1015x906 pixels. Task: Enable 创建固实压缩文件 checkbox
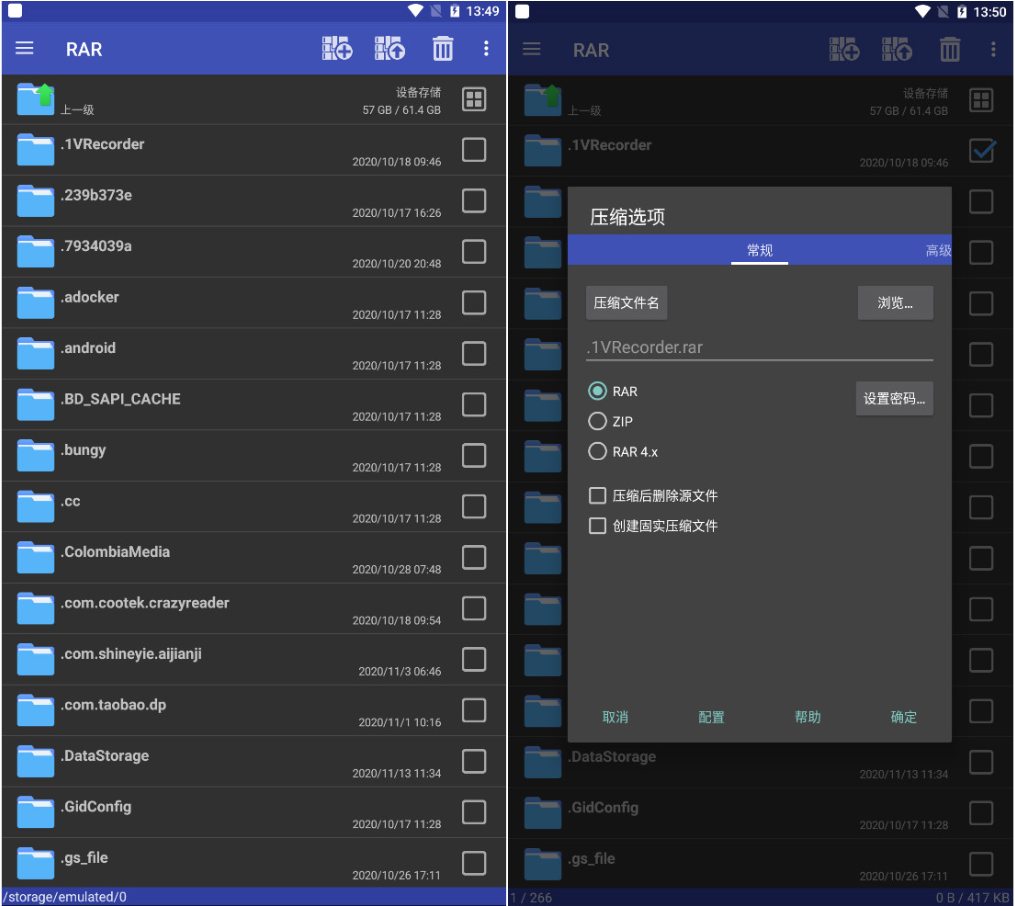point(597,525)
